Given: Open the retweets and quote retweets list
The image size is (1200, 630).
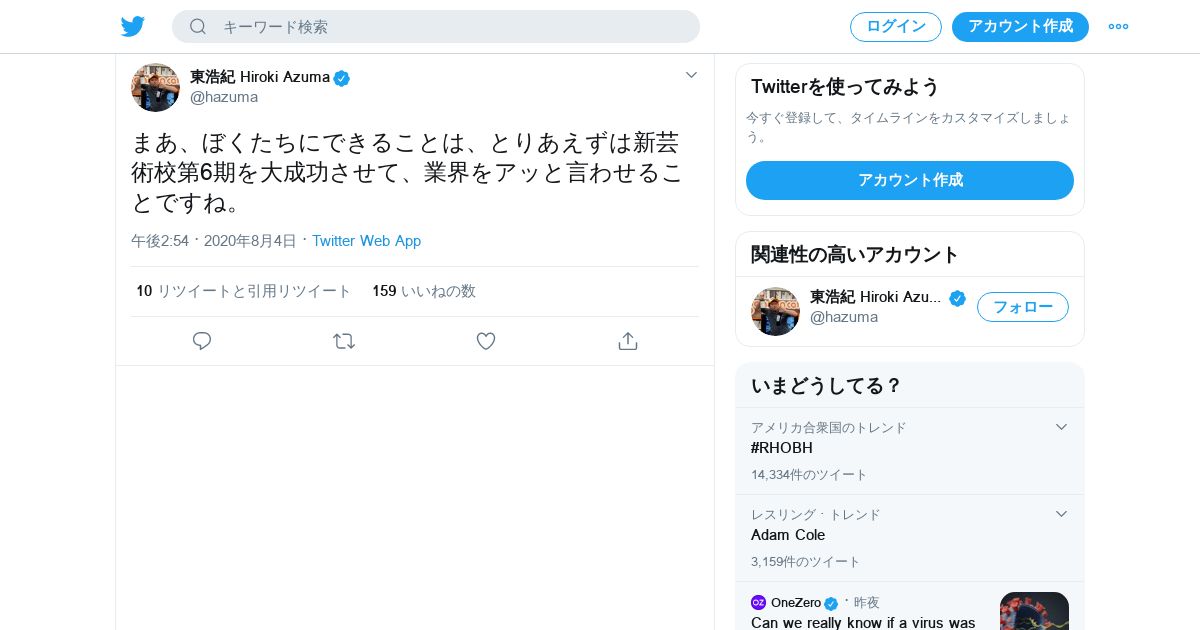Looking at the screenshot, I should (x=244, y=291).
